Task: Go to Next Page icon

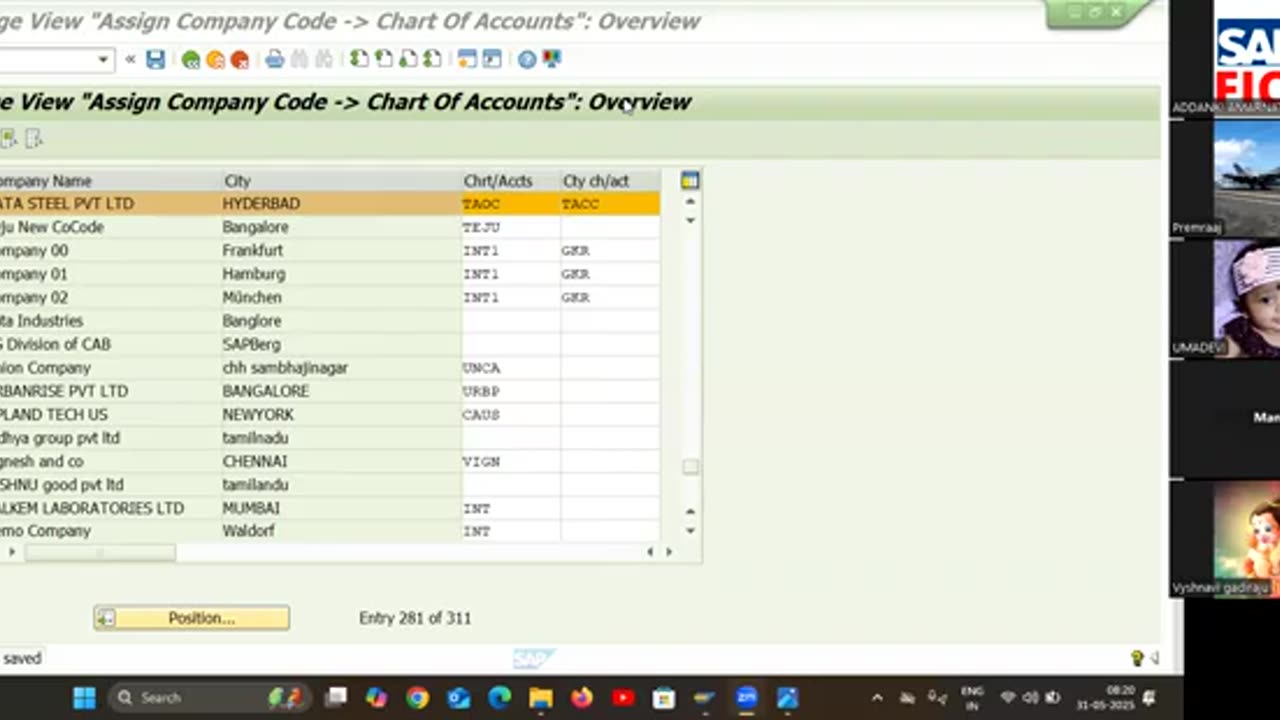Action: point(407,60)
